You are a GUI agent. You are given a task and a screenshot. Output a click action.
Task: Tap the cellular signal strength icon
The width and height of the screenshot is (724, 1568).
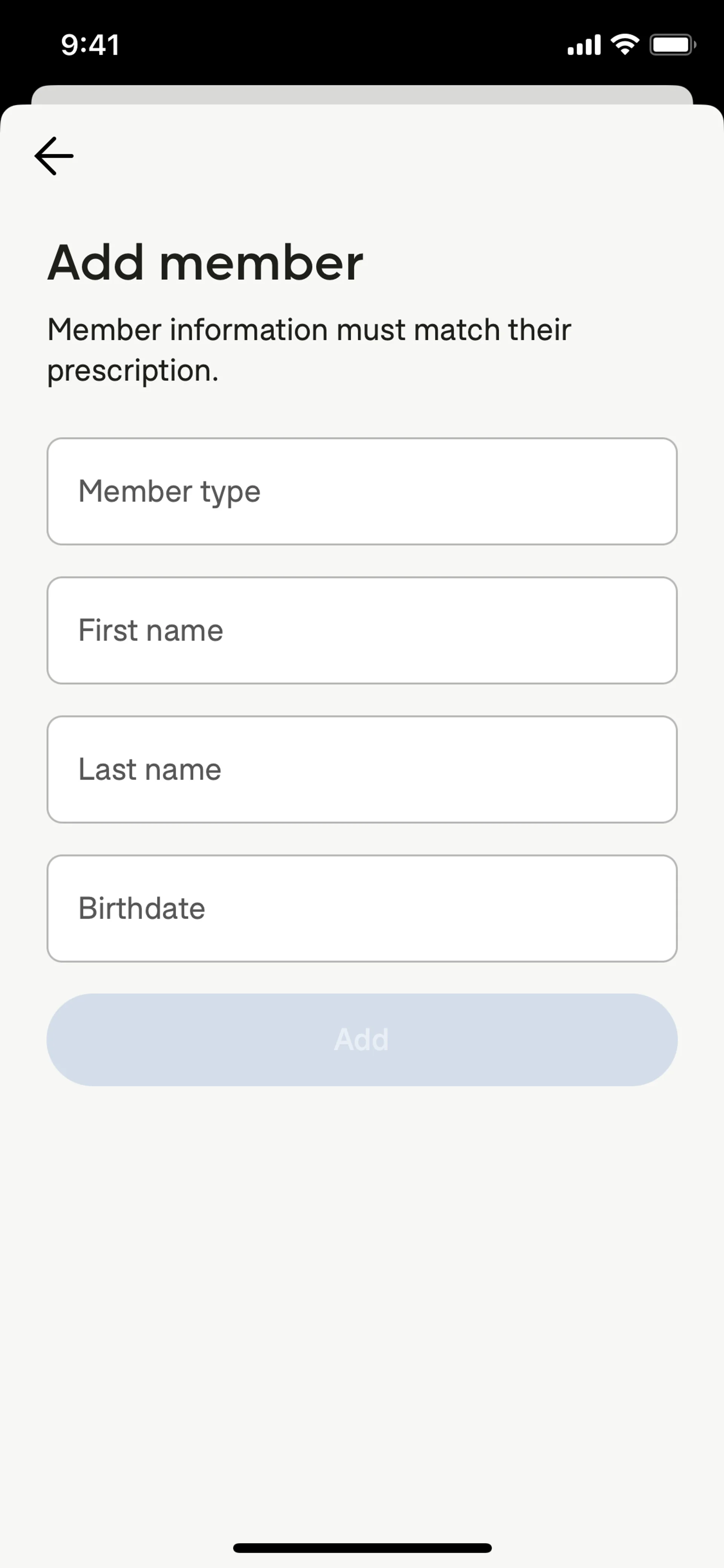(x=583, y=45)
